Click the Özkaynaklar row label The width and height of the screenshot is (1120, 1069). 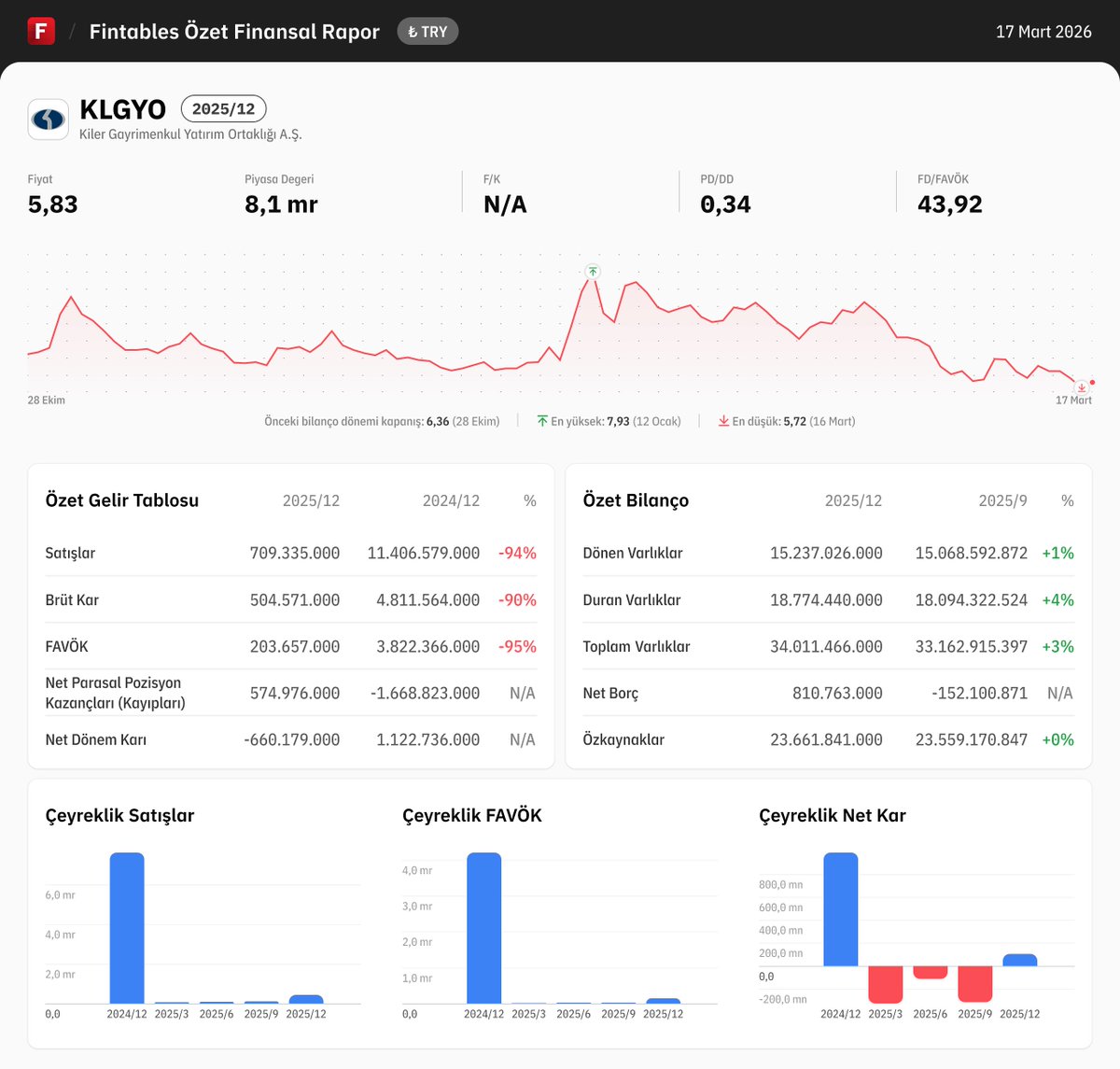(x=623, y=739)
